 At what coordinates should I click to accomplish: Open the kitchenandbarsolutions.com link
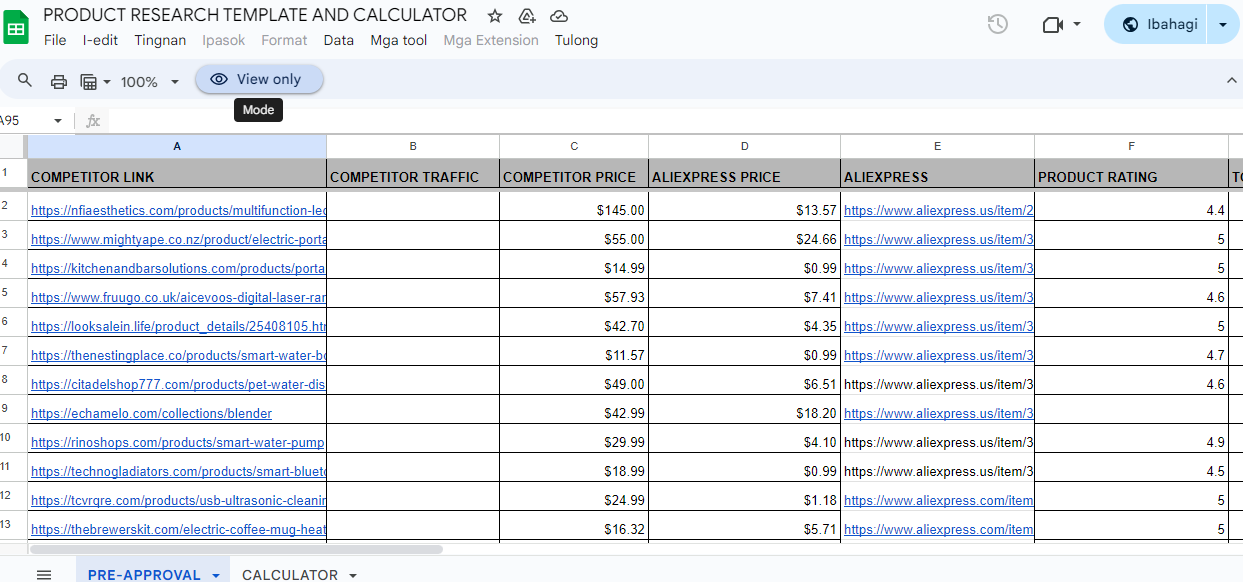[x=178, y=268]
